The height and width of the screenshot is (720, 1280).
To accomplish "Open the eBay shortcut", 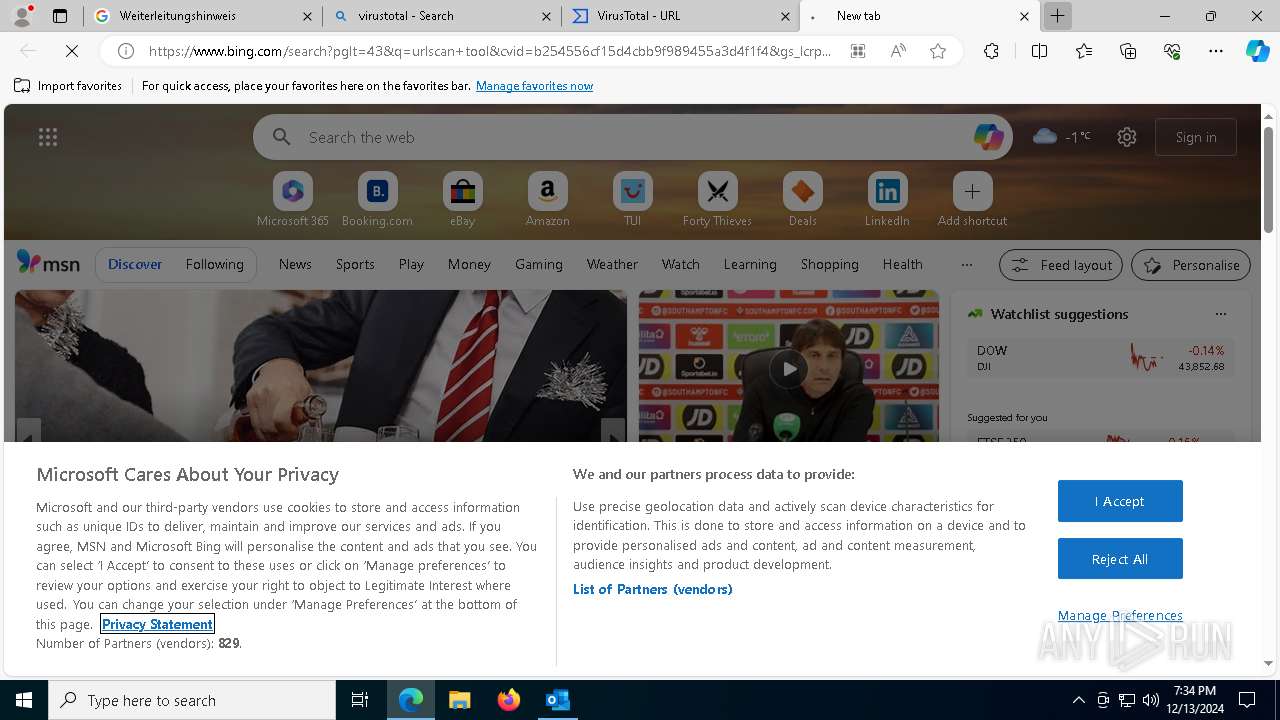I will click(463, 200).
